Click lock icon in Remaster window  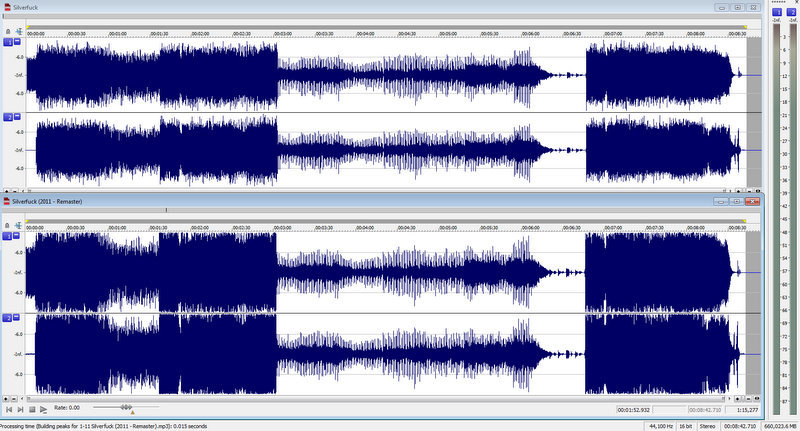click(8, 225)
